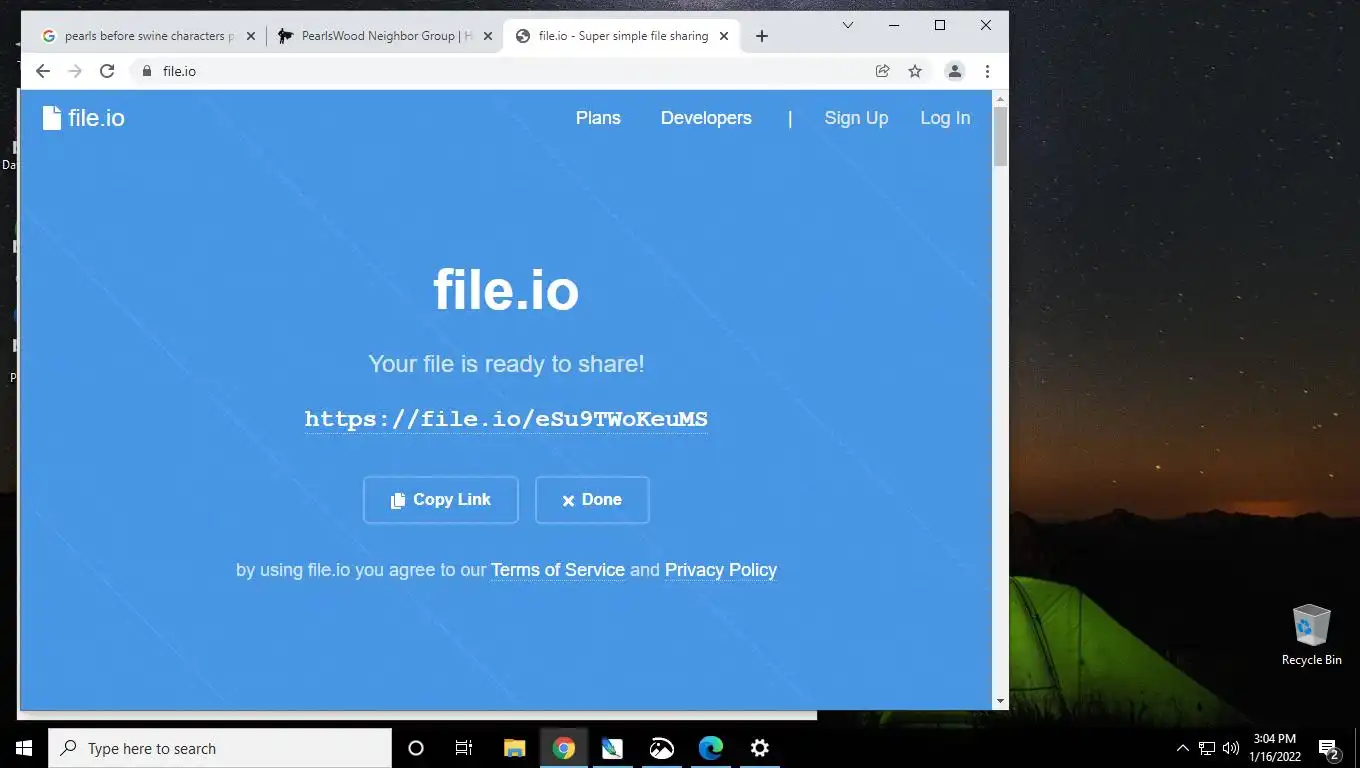Bookmark this tab with the star icon
1360x768 pixels.
(x=915, y=71)
